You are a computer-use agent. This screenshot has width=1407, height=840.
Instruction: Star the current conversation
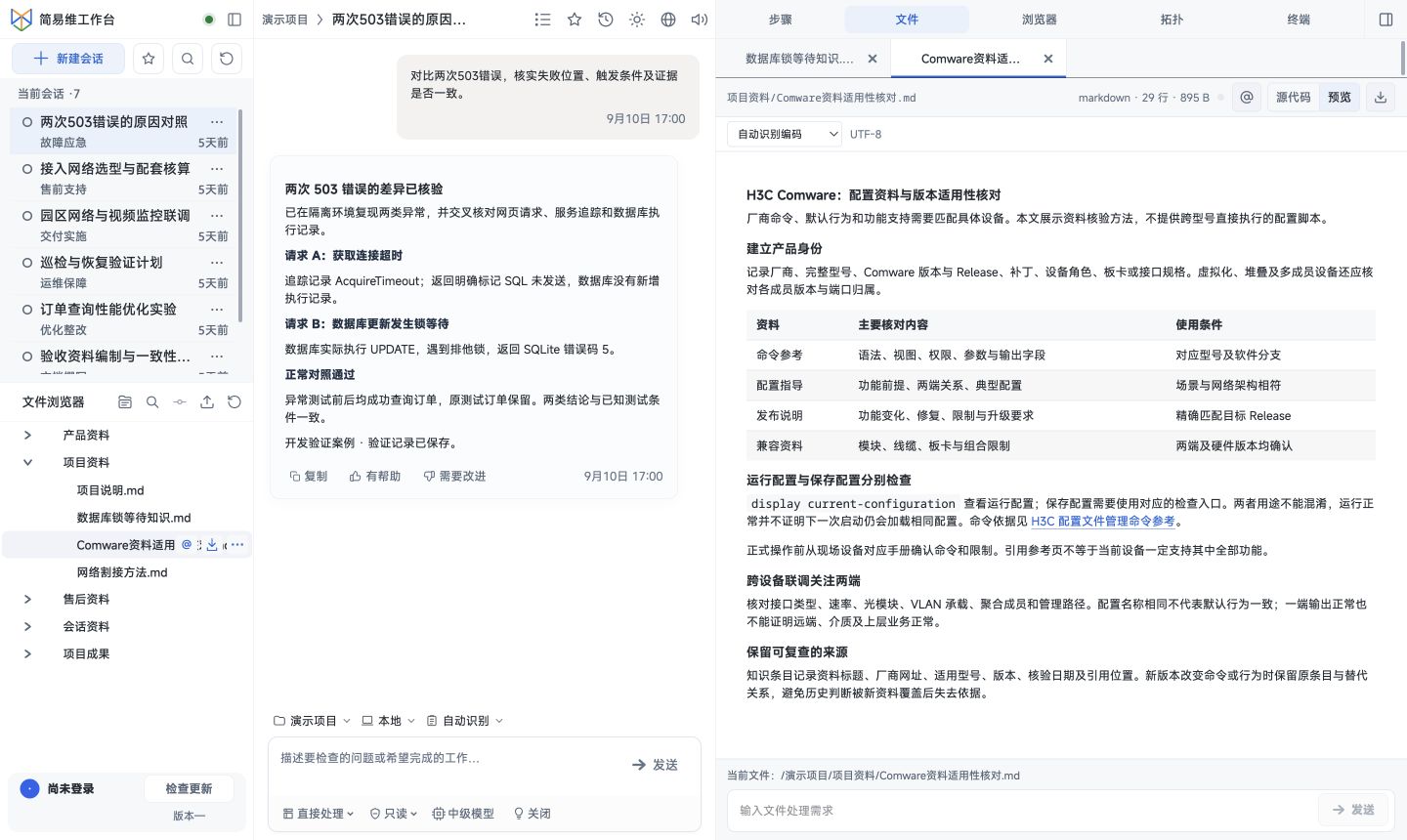(575, 20)
